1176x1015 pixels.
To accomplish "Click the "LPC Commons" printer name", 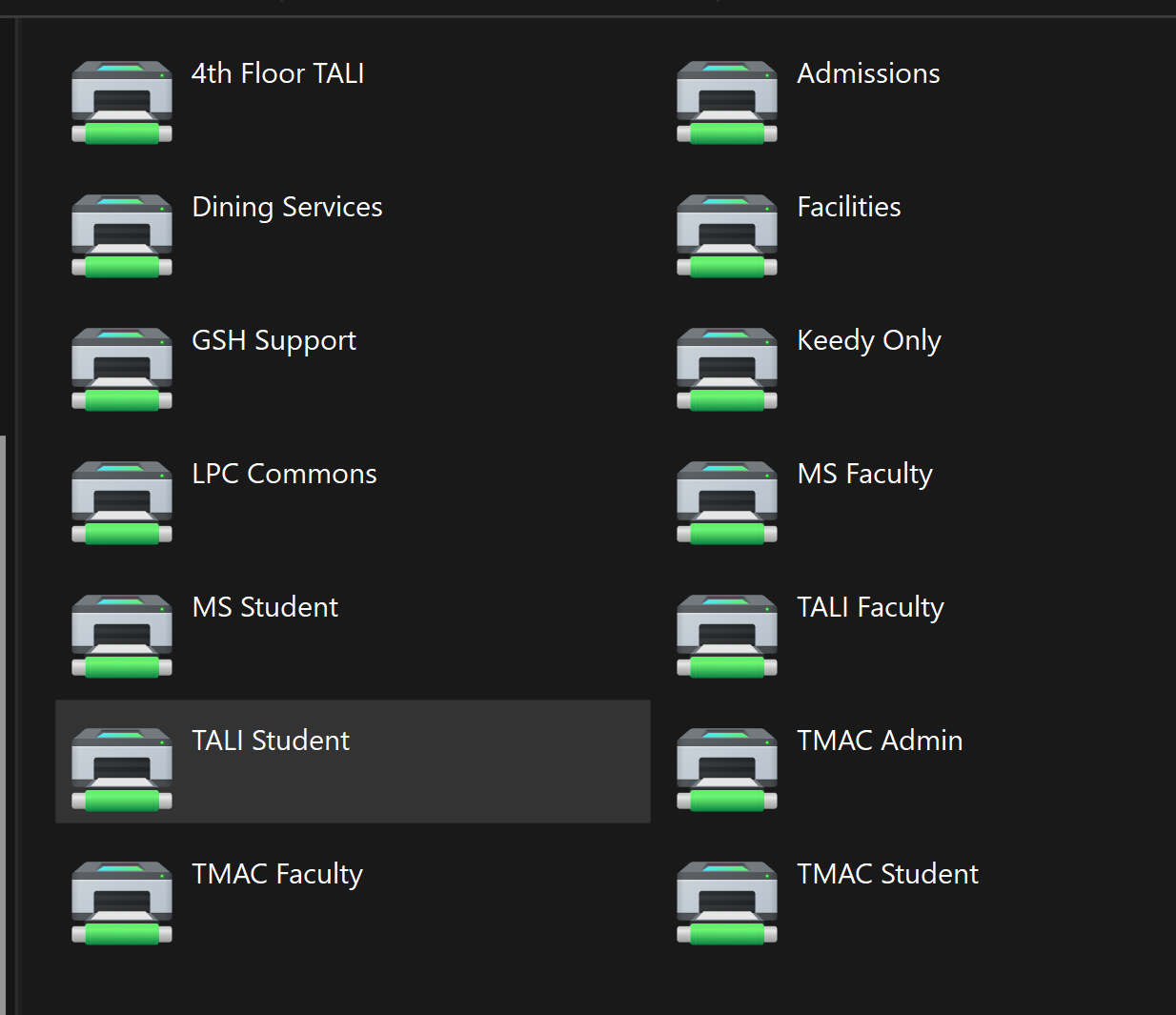I will (x=284, y=474).
